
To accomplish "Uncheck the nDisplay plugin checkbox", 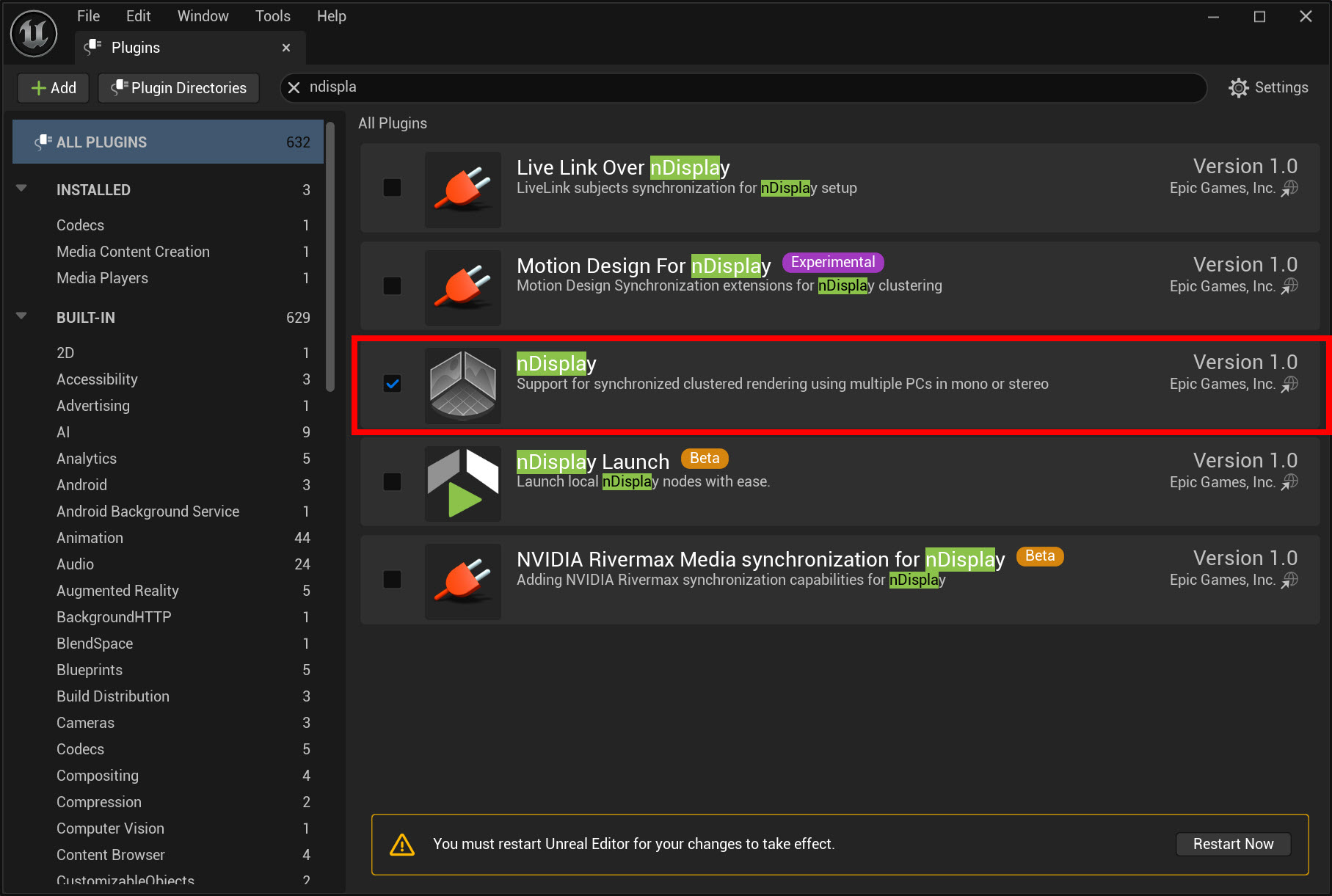I will 393,384.
